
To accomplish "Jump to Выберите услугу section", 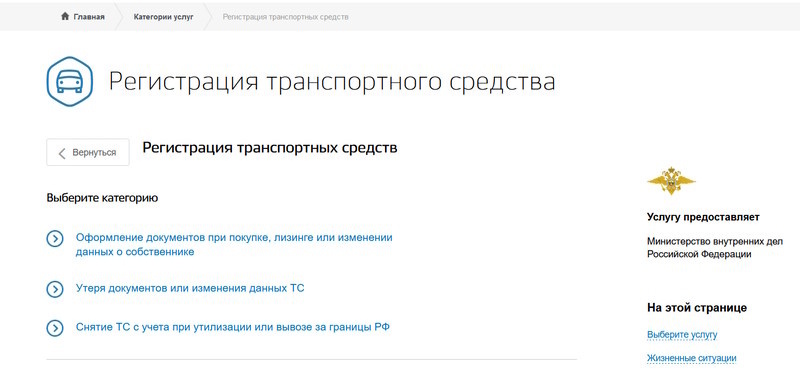I will click(x=682, y=335).
